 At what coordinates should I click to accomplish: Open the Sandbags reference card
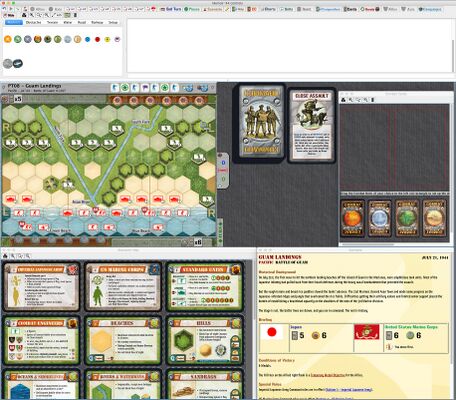[204, 385]
